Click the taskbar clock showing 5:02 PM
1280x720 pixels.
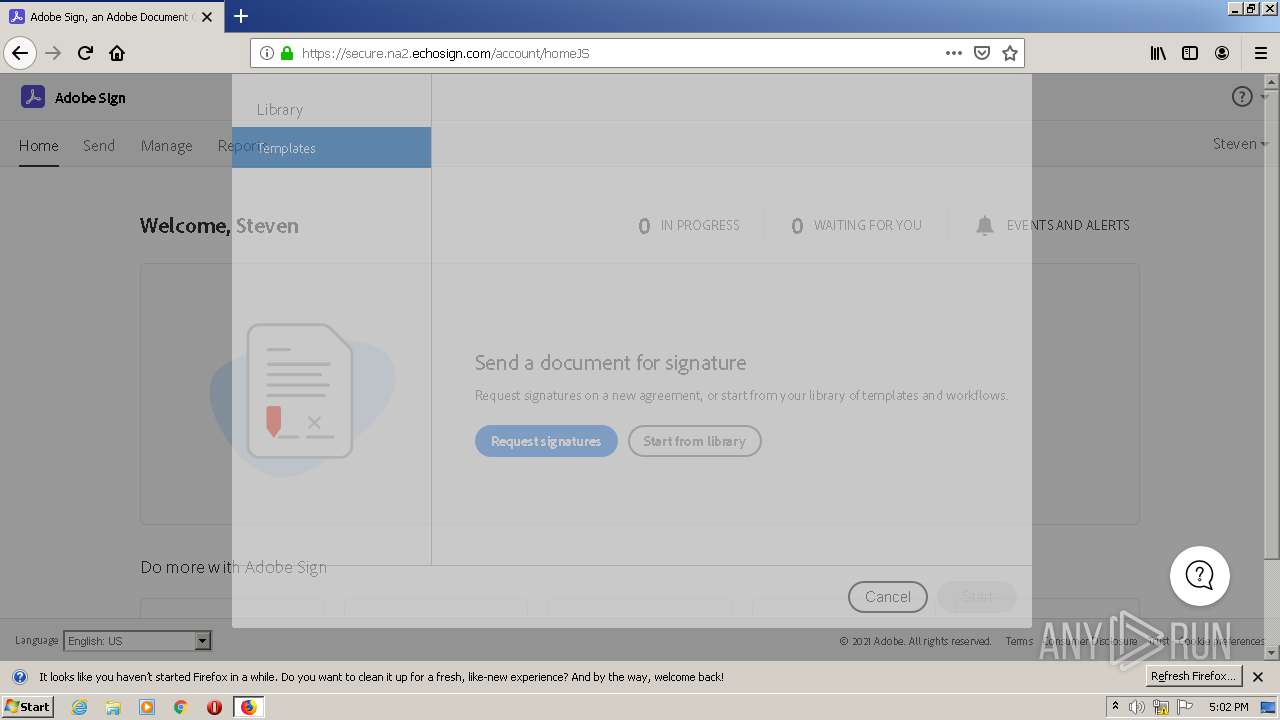1229,707
